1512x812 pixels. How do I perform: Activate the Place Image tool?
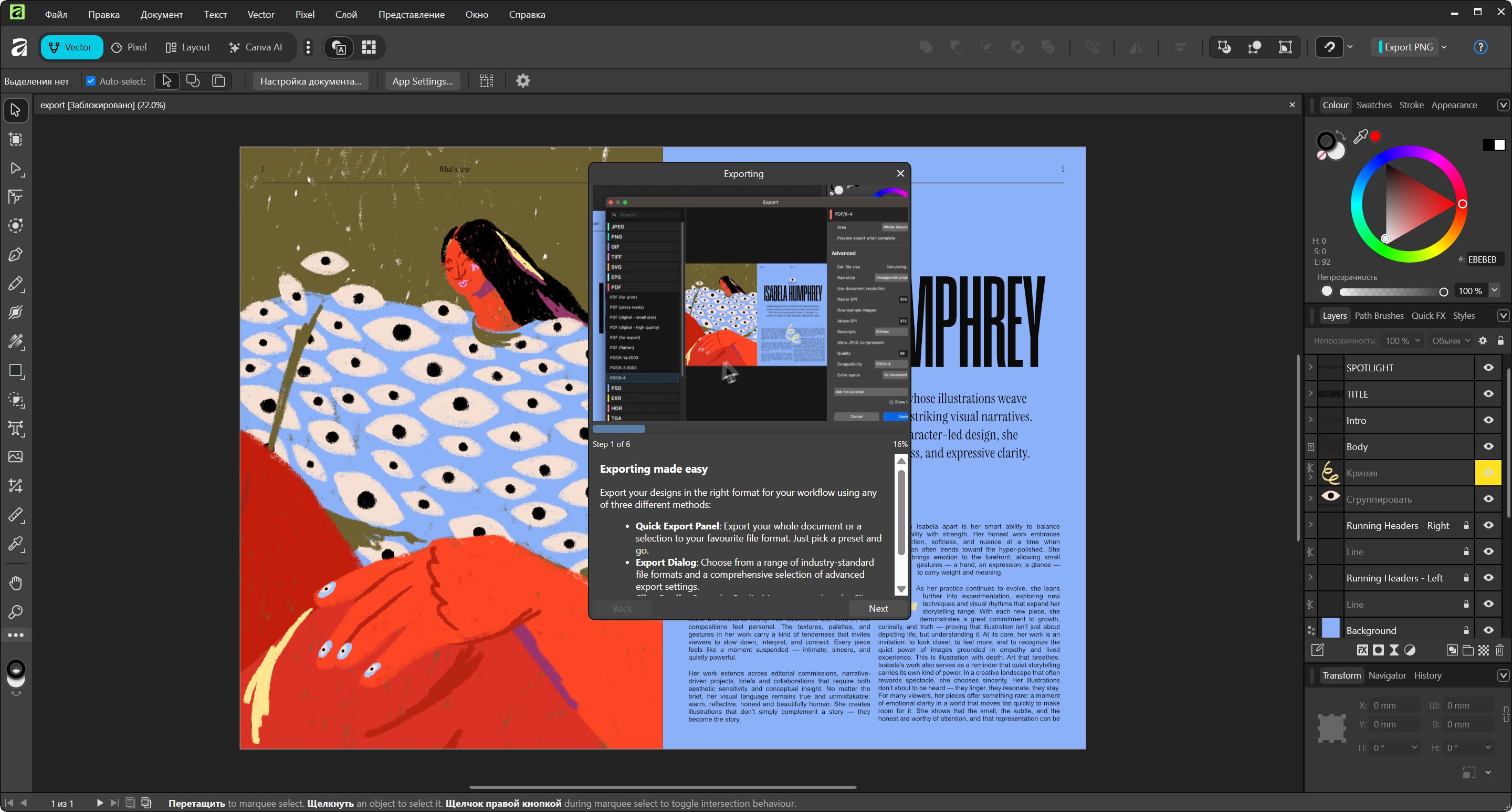pyautogui.click(x=16, y=457)
